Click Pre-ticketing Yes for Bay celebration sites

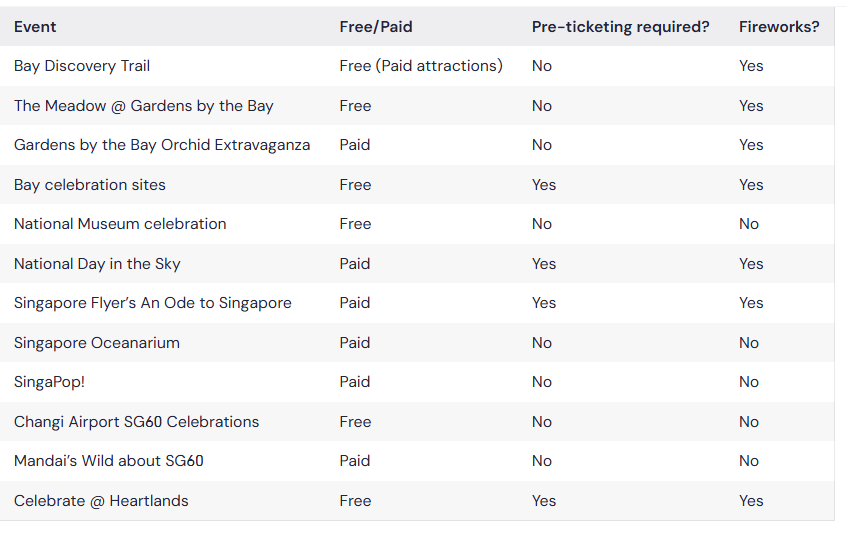coord(543,185)
